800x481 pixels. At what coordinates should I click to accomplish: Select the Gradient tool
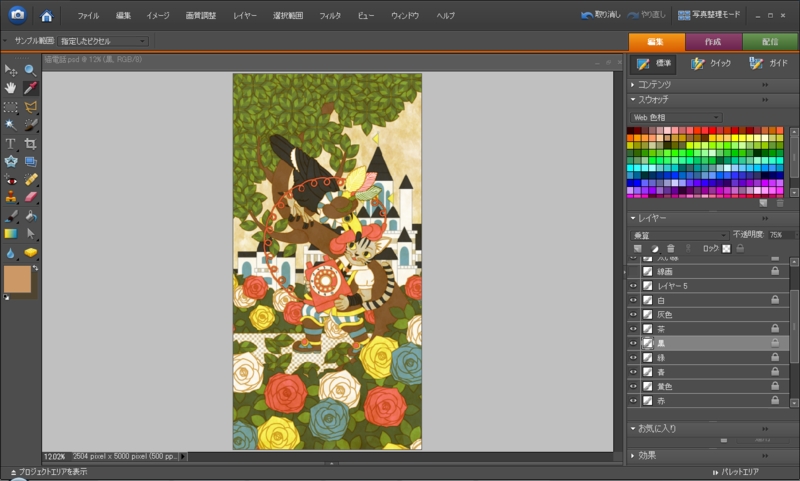(10, 234)
